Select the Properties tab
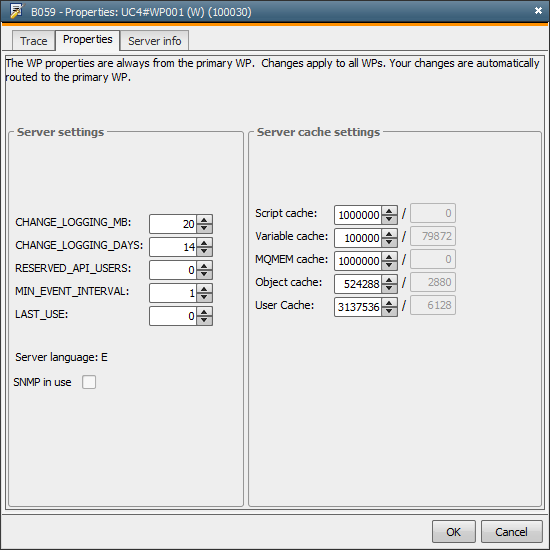 (88, 40)
